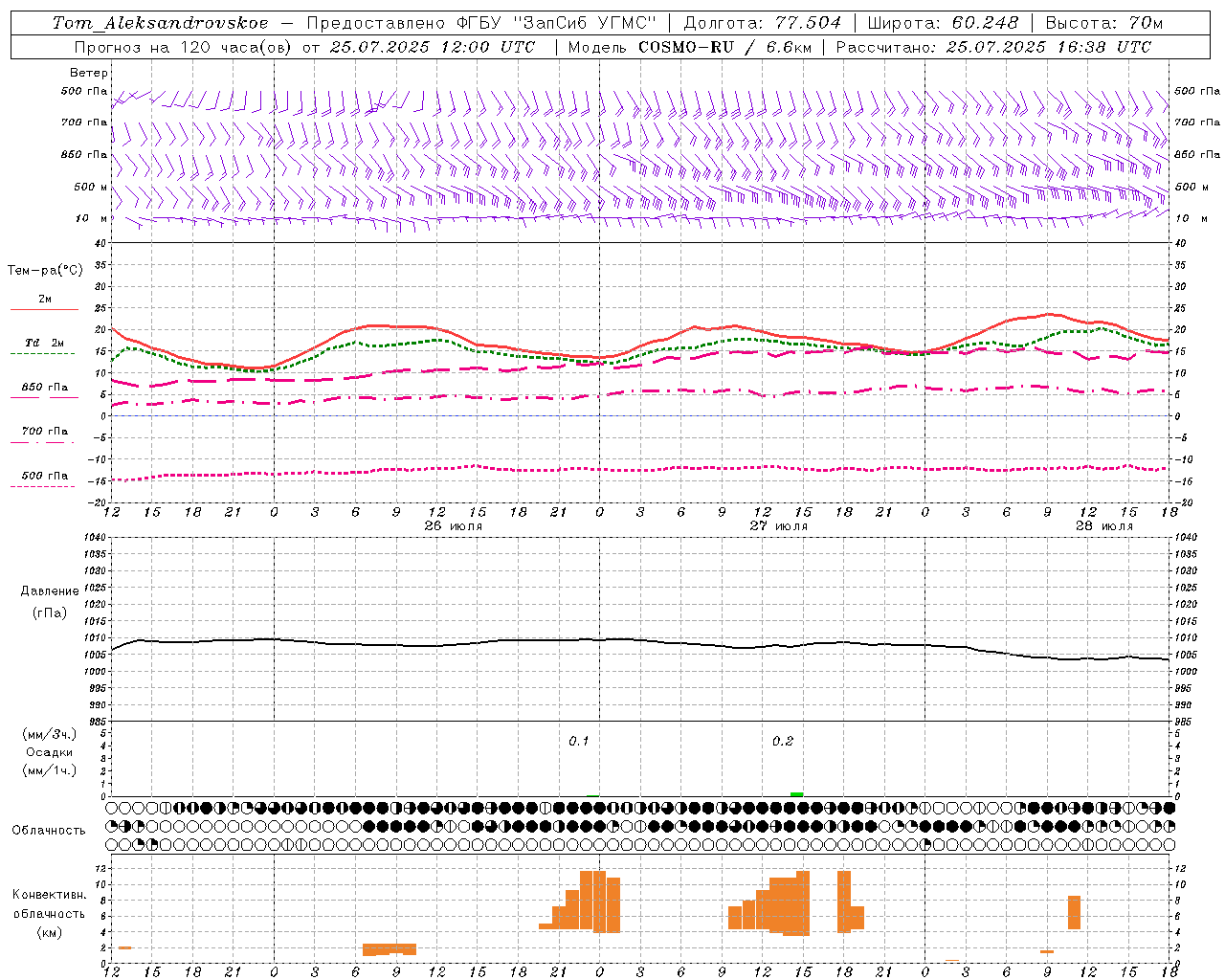Click the (км) unit label of convective panel
The image size is (1225, 980).
(50, 932)
